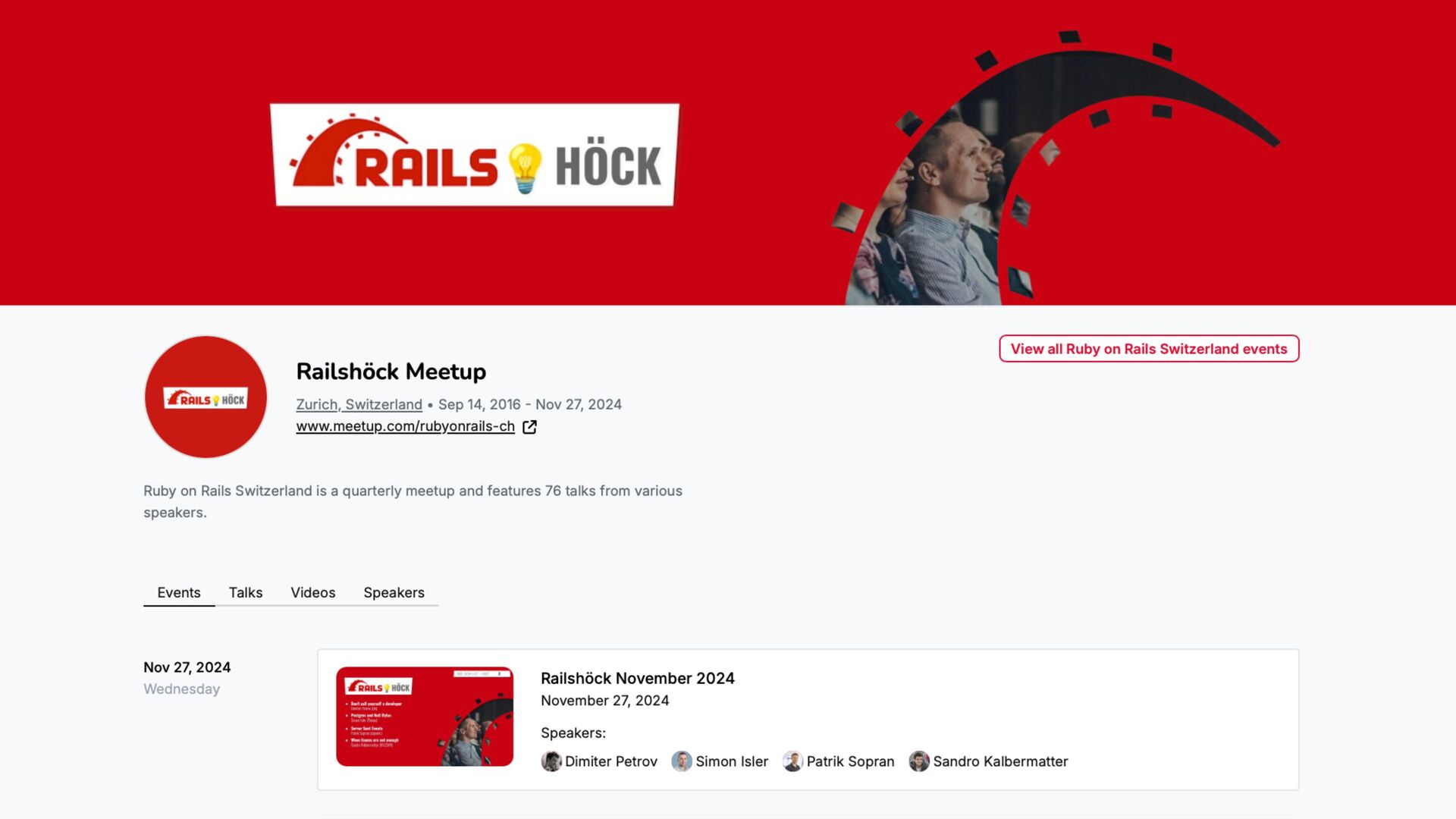Click Patrik Sopran's avatar picture
This screenshot has width=1456, height=819.
click(x=792, y=761)
